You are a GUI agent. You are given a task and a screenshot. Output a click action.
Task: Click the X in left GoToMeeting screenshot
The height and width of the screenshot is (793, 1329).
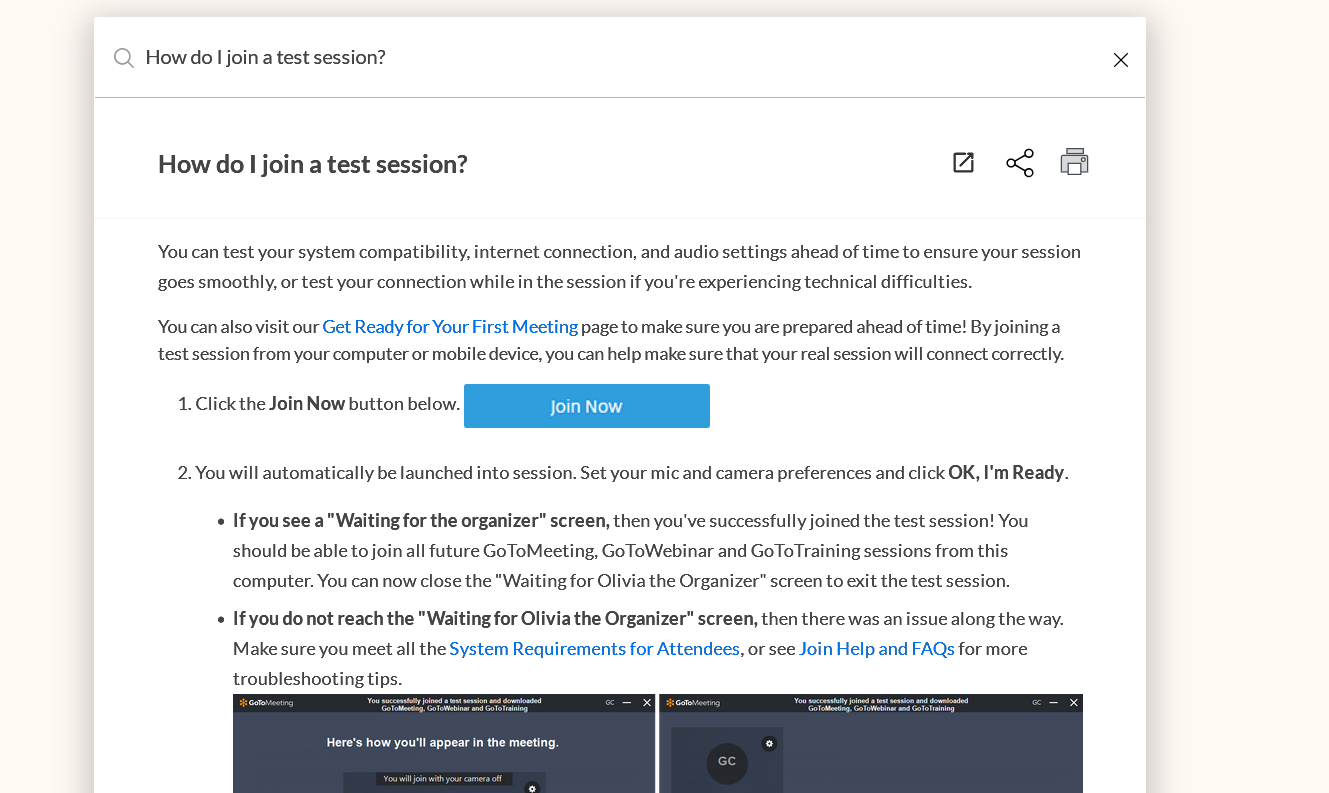click(647, 703)
